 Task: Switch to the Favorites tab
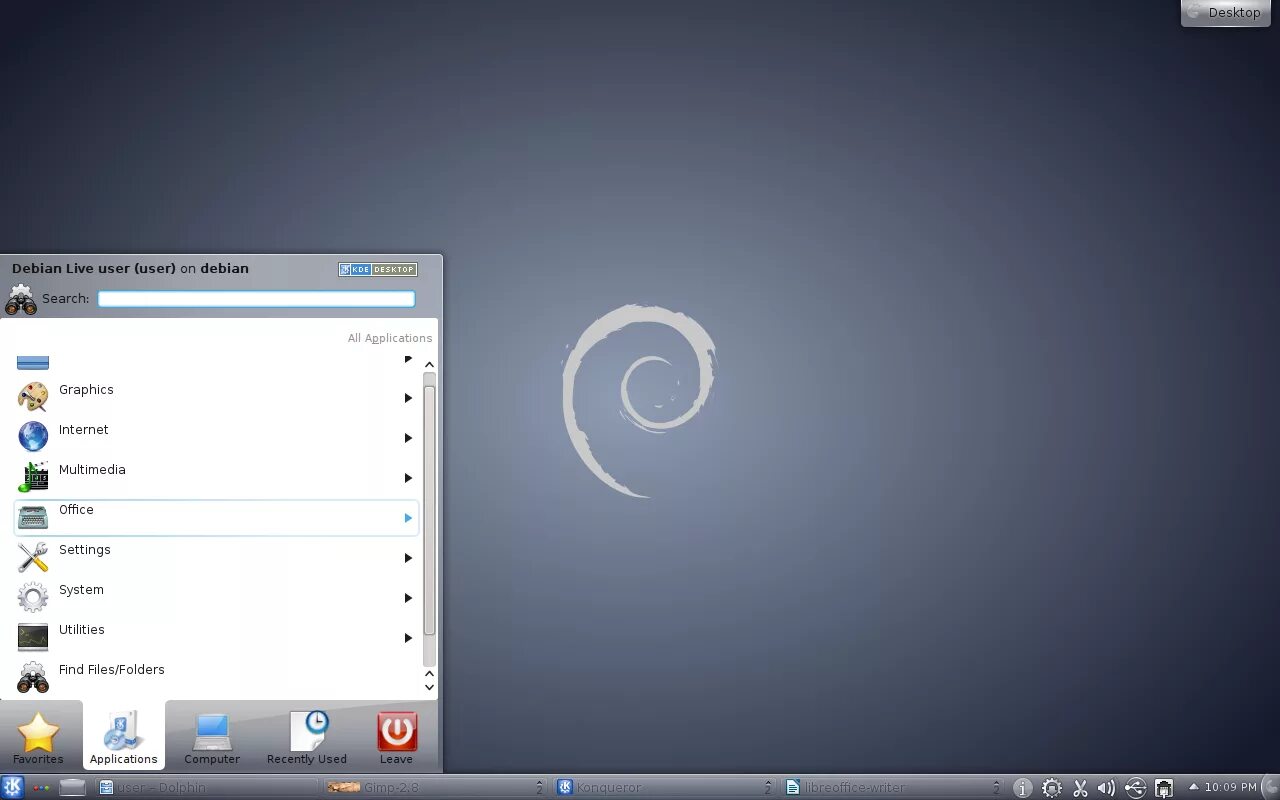(38, 738)
